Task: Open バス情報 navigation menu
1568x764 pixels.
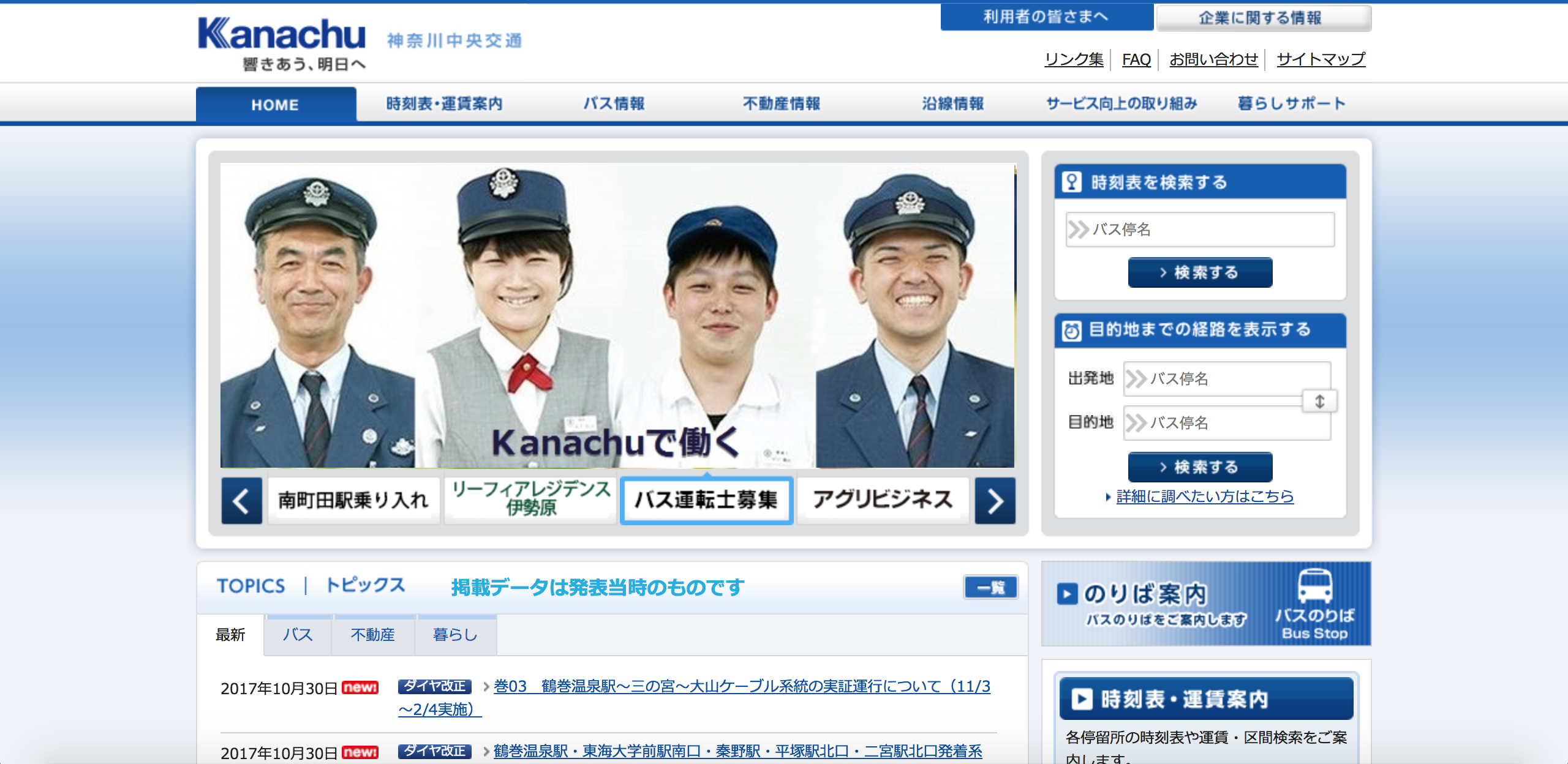Action: (614, 104)
